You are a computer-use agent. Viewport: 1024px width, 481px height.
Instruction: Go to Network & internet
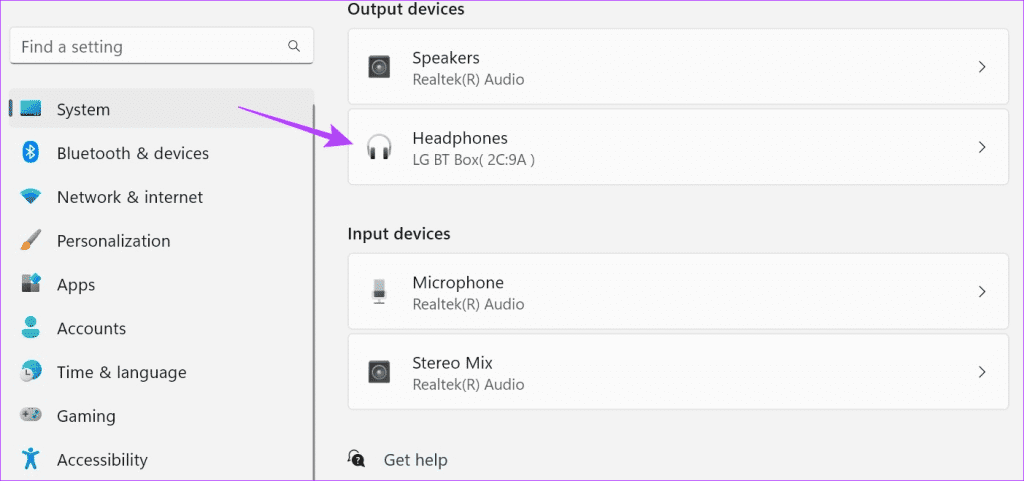coord(161,196)
